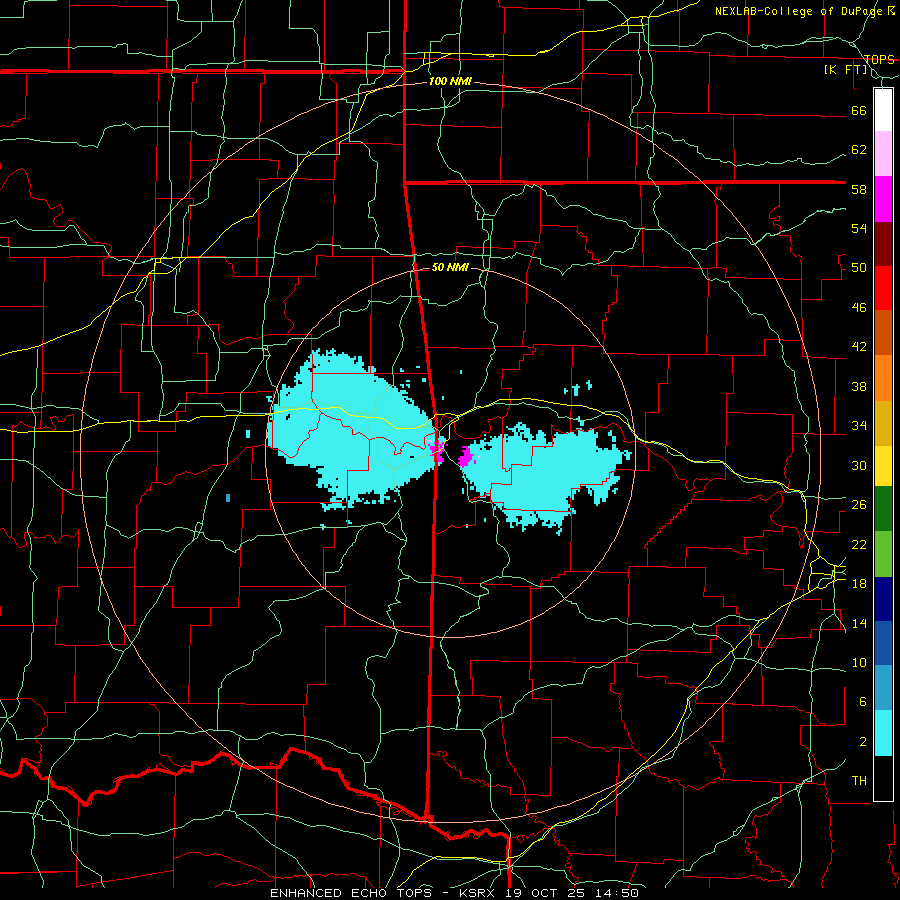
Task: Click the medium blue legend swatch
Action: pyautogui.click(x=883, y=643)
